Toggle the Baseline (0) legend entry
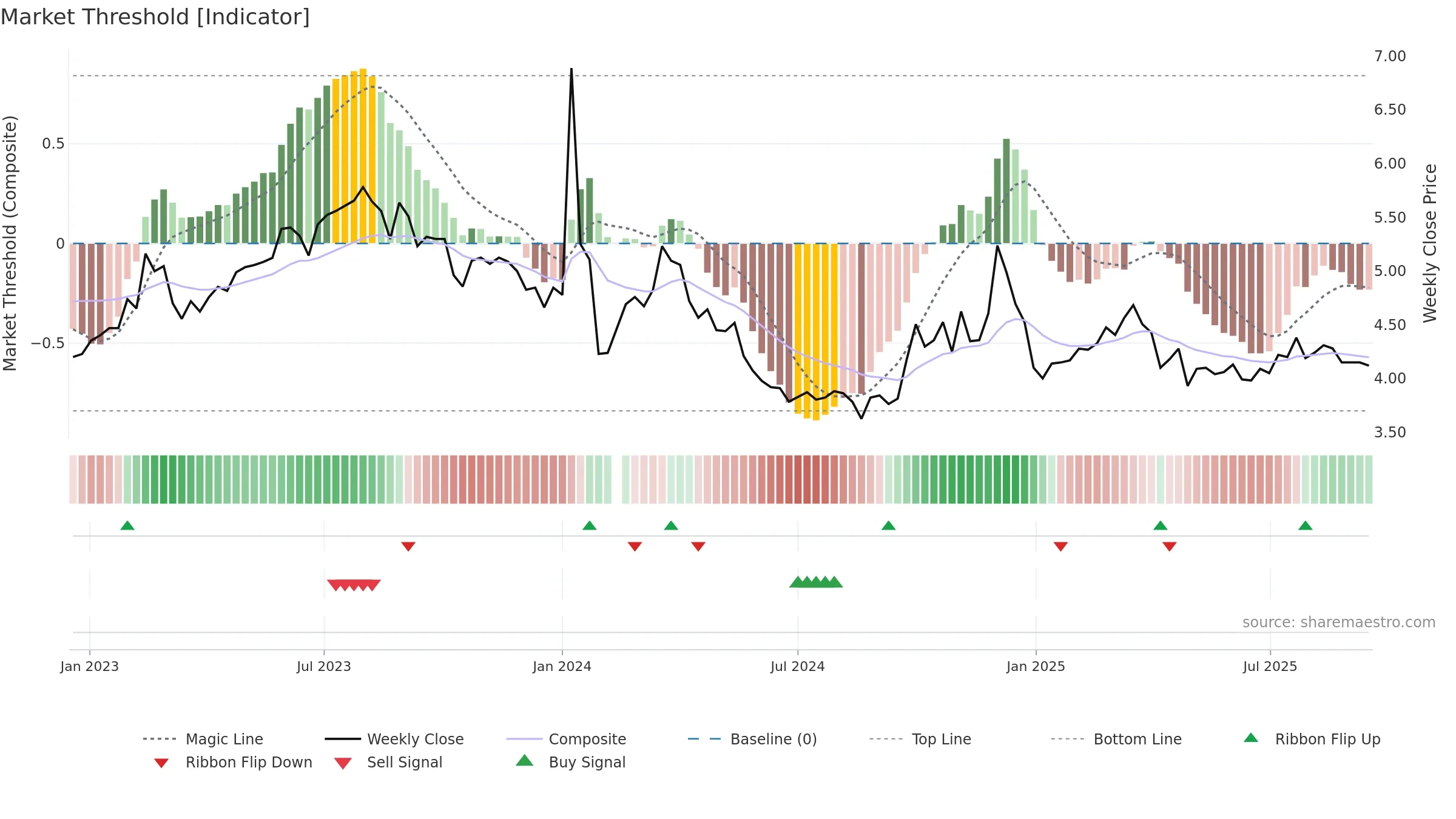This screenshot has width=1456, height=819. pos(752,739)
